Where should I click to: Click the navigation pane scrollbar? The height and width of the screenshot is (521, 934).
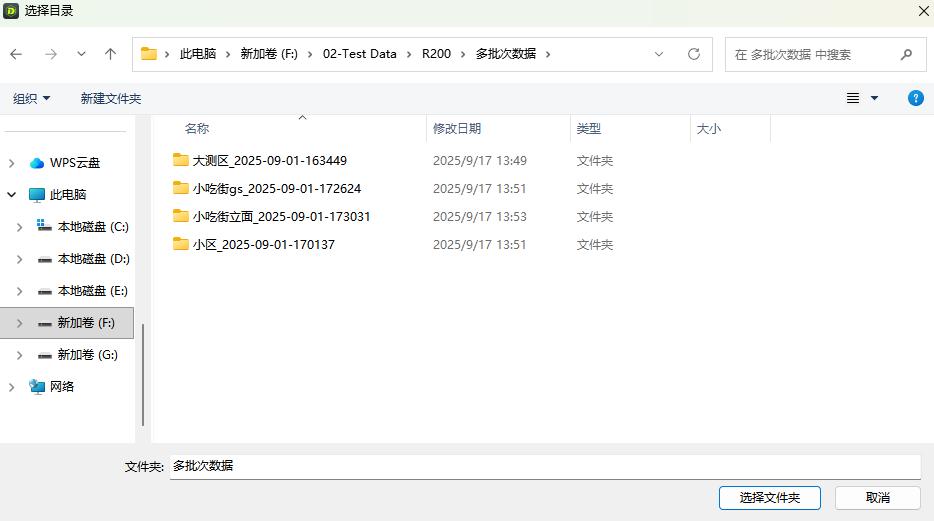[x=143, y=375]
